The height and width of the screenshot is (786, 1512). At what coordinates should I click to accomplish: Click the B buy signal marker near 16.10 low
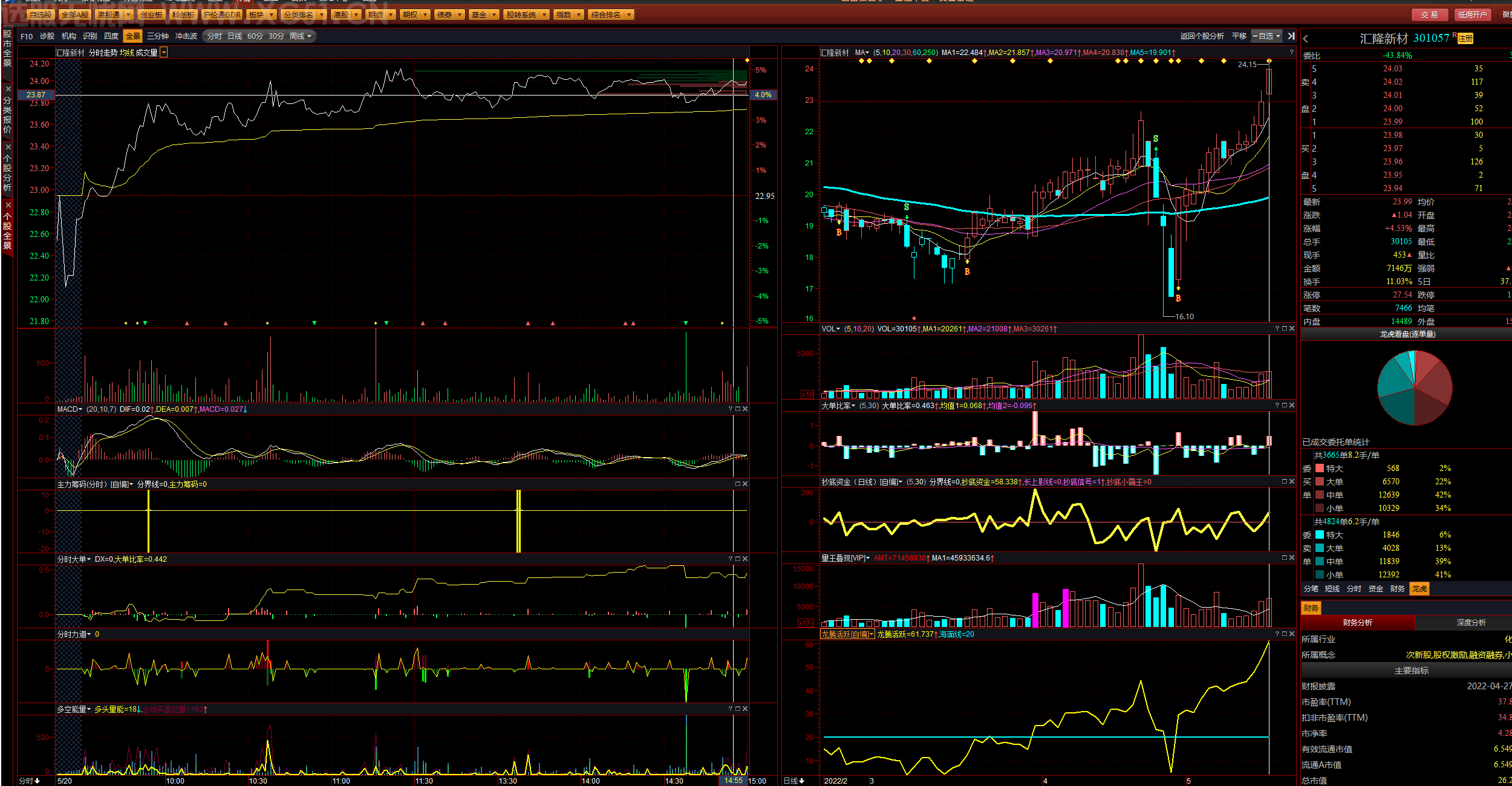(x=1178, y=298)
